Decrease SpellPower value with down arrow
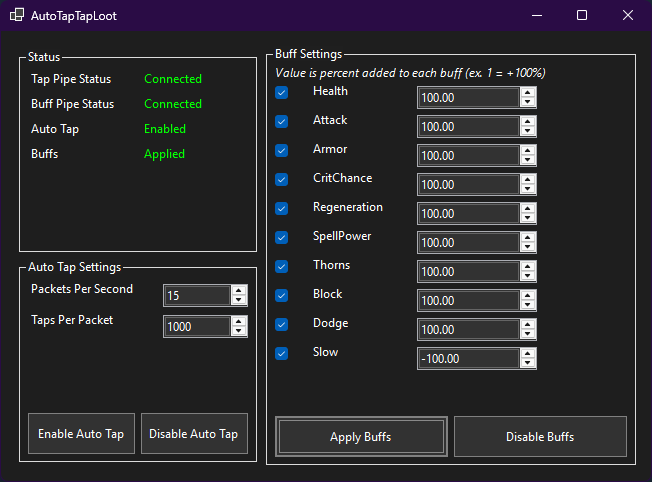 coord(528,247)
